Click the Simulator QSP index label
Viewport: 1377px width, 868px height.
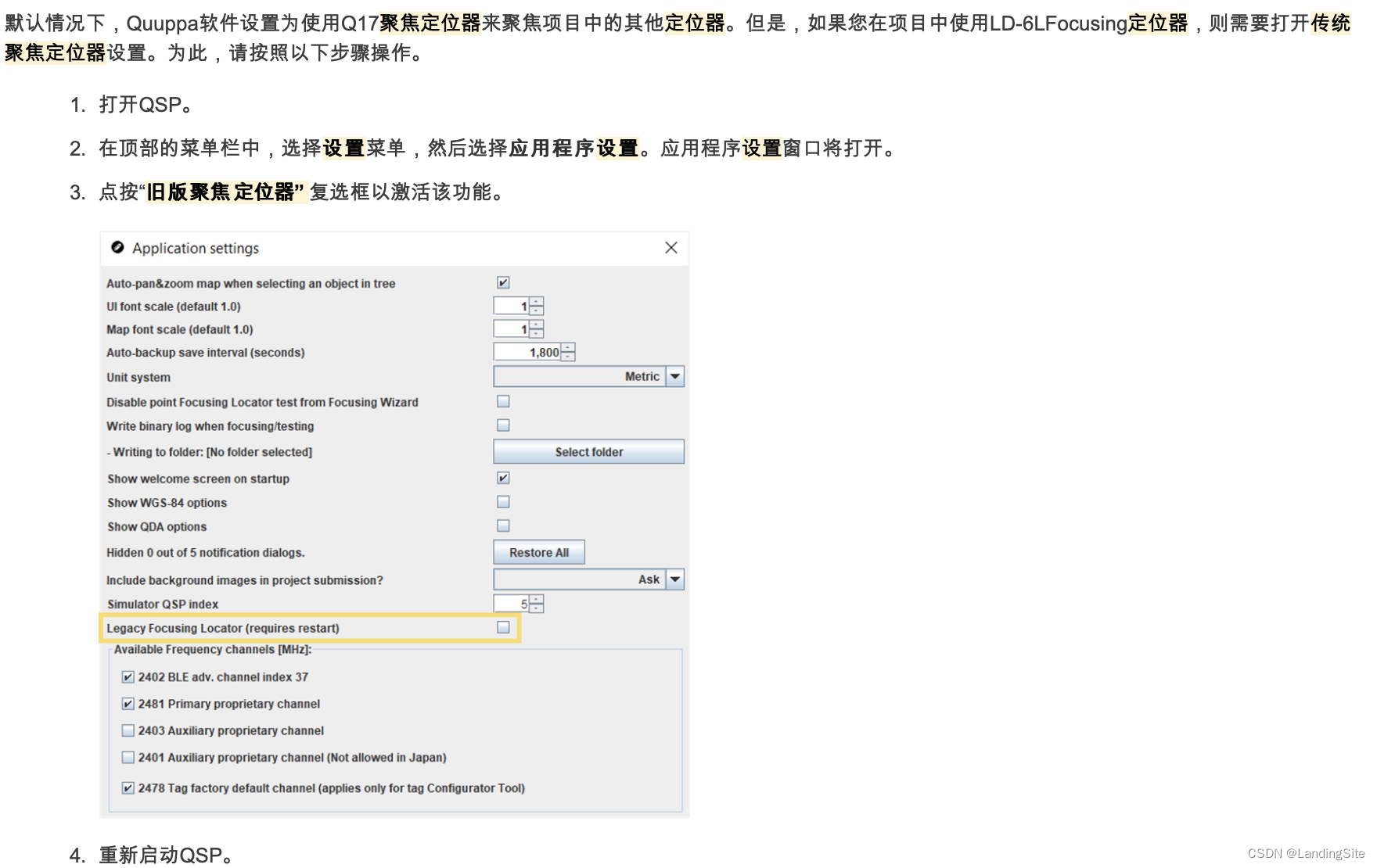[163, 604]
